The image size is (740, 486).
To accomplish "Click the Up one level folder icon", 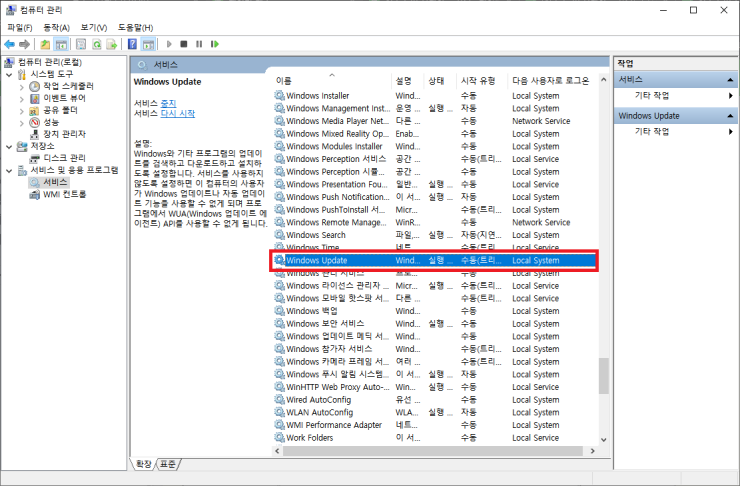I will (x=45, y=44).
